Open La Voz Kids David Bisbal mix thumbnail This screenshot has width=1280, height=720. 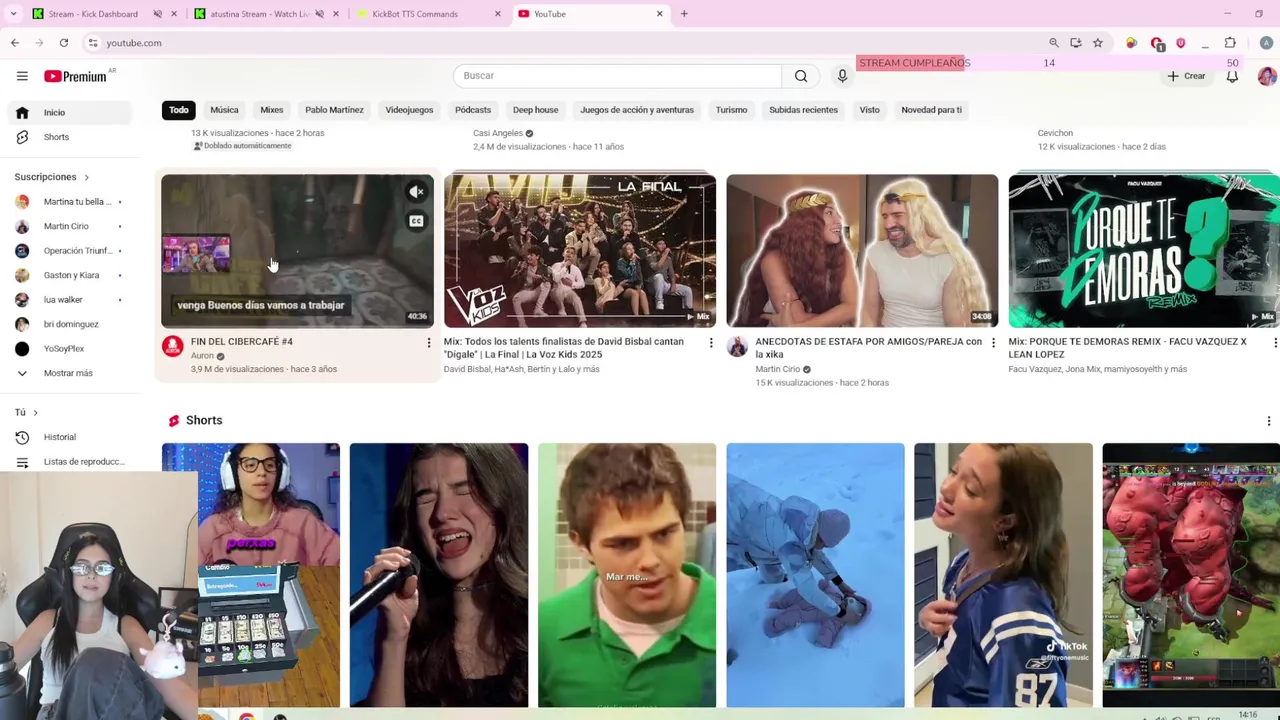(580, 251)
